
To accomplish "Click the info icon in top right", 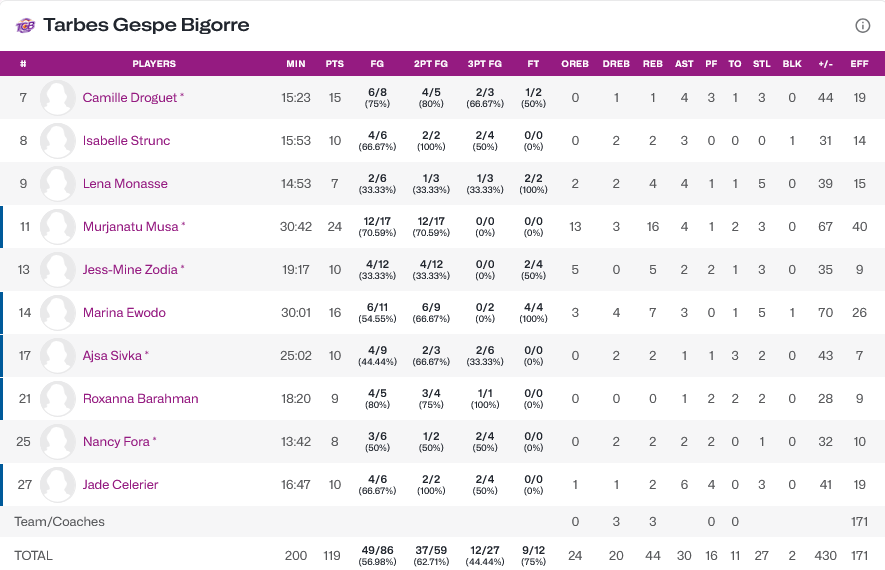I will [x=862, y=25].
